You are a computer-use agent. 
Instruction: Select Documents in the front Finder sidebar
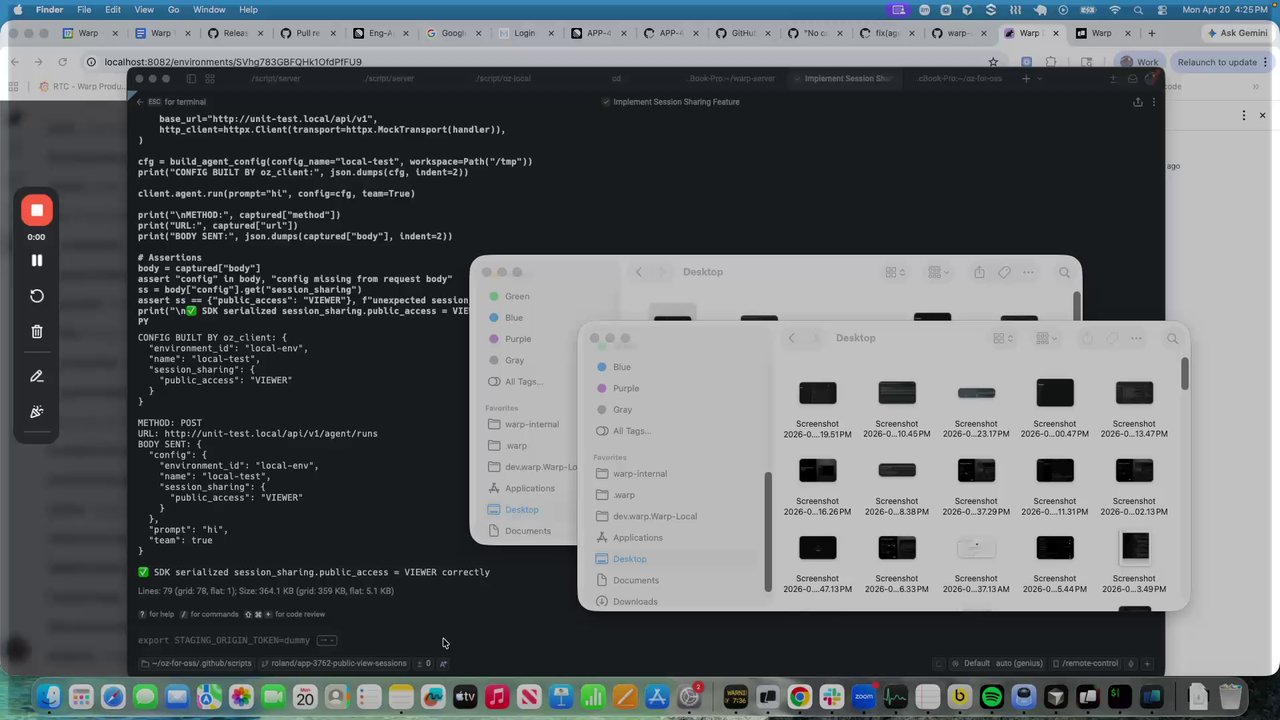(x=635, y=580)
